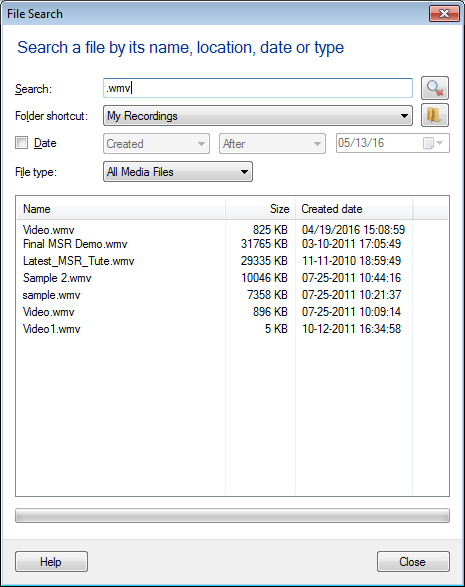The height and width of the screenshot is (587, 465).
Task: Click the search progress bar
Action: point(232,515)
